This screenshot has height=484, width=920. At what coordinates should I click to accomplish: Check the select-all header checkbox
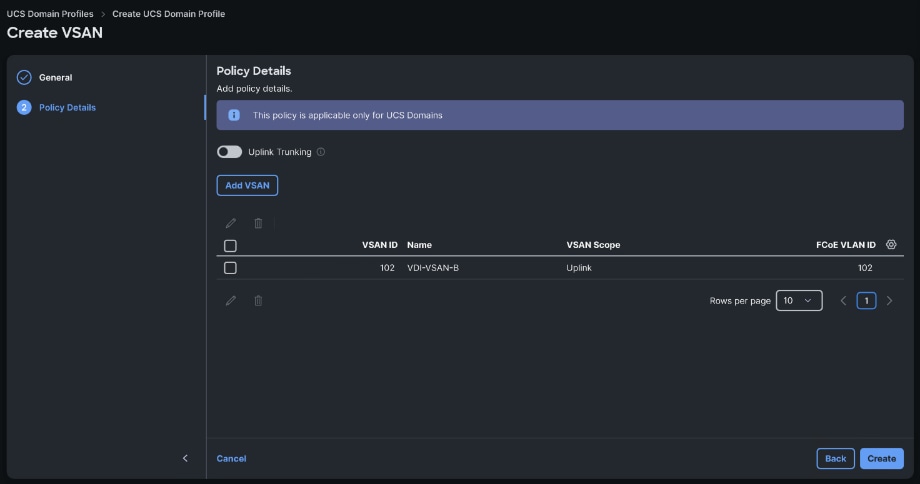(231, 246)
